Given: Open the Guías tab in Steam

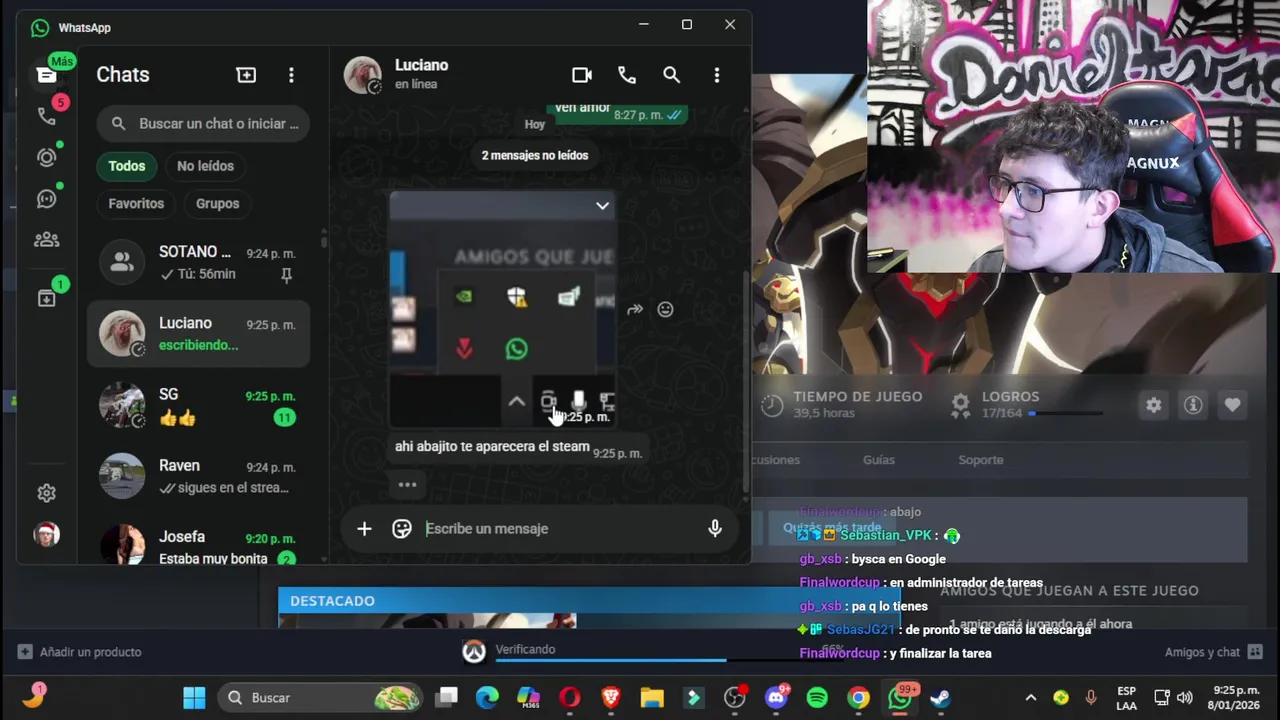Looking at the screenshot, I should click(x=879, y=460).
